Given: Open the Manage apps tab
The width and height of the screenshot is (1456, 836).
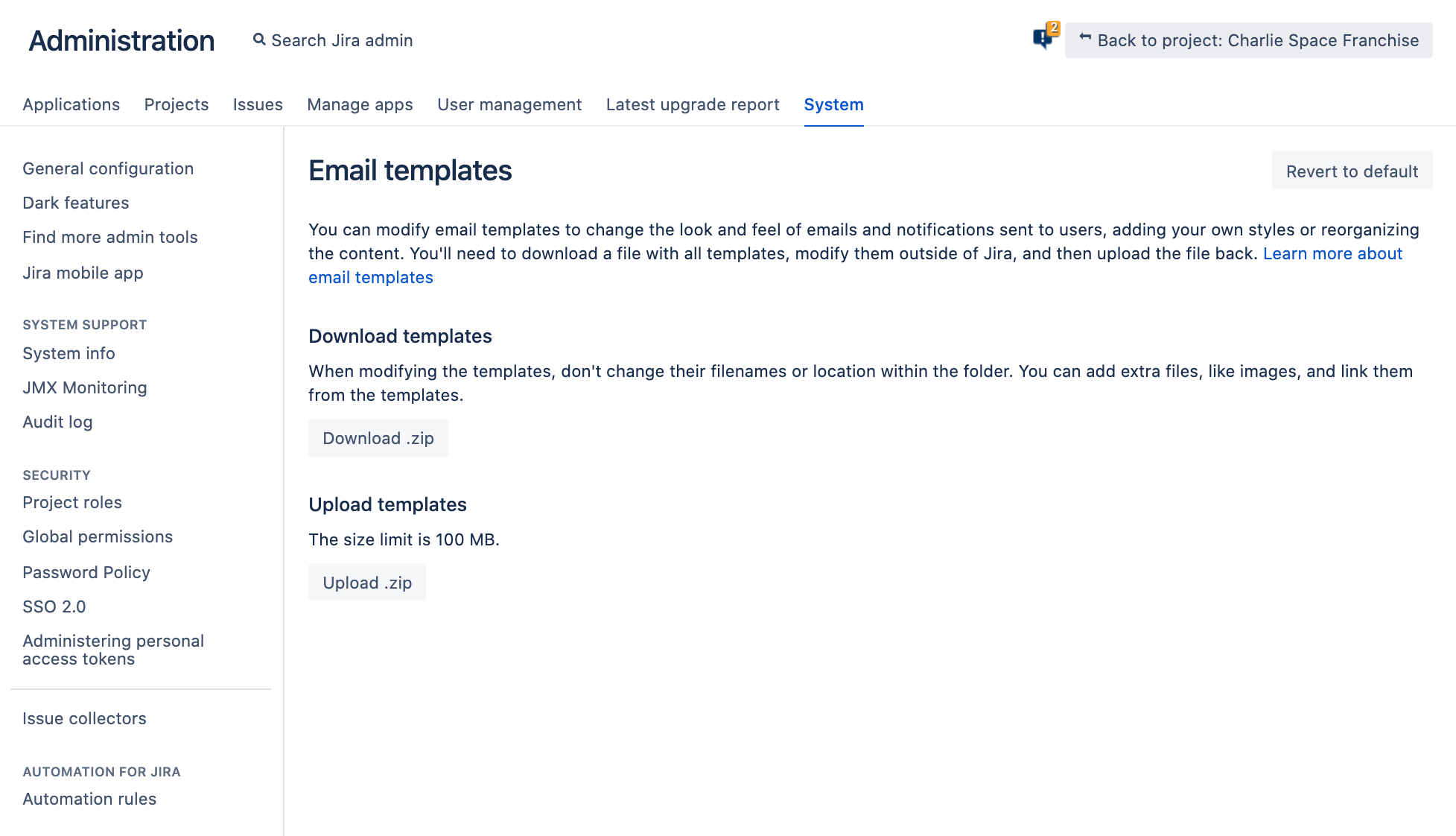Looking at the screenshot, I should click(x=360, y=104).
